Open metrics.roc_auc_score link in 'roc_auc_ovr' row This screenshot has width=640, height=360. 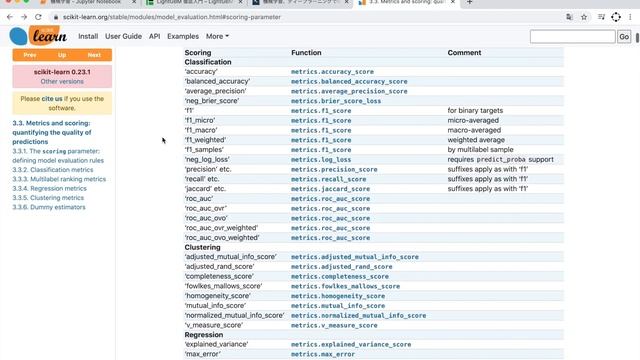click(x=330, y=209)
